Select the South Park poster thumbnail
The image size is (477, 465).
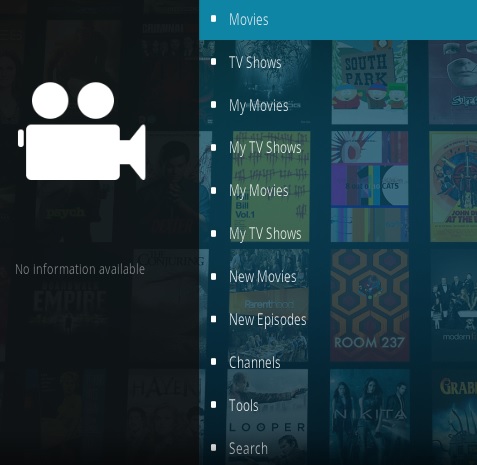click(369, 82)
